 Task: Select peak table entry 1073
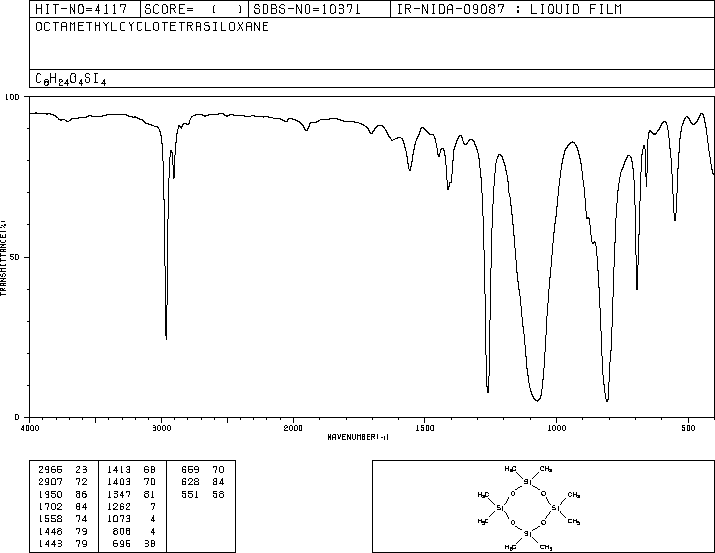pos(119,519)
